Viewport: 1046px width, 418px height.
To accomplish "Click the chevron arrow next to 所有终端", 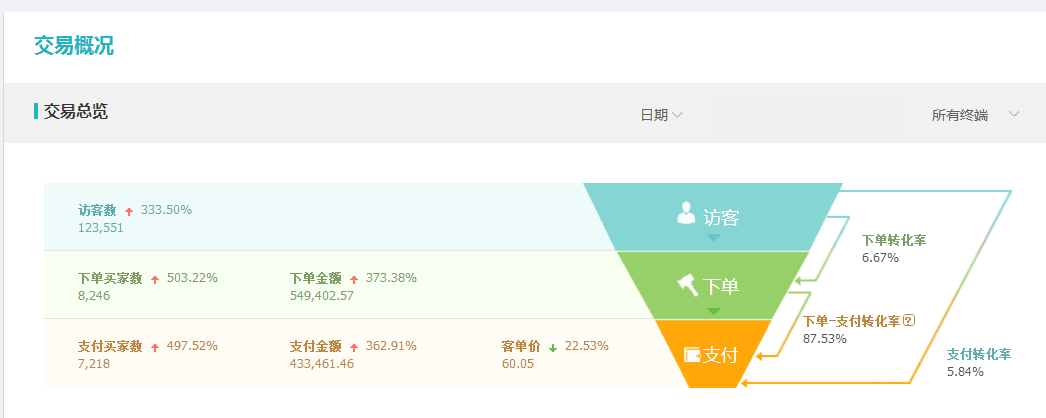I will point(1014,114).
